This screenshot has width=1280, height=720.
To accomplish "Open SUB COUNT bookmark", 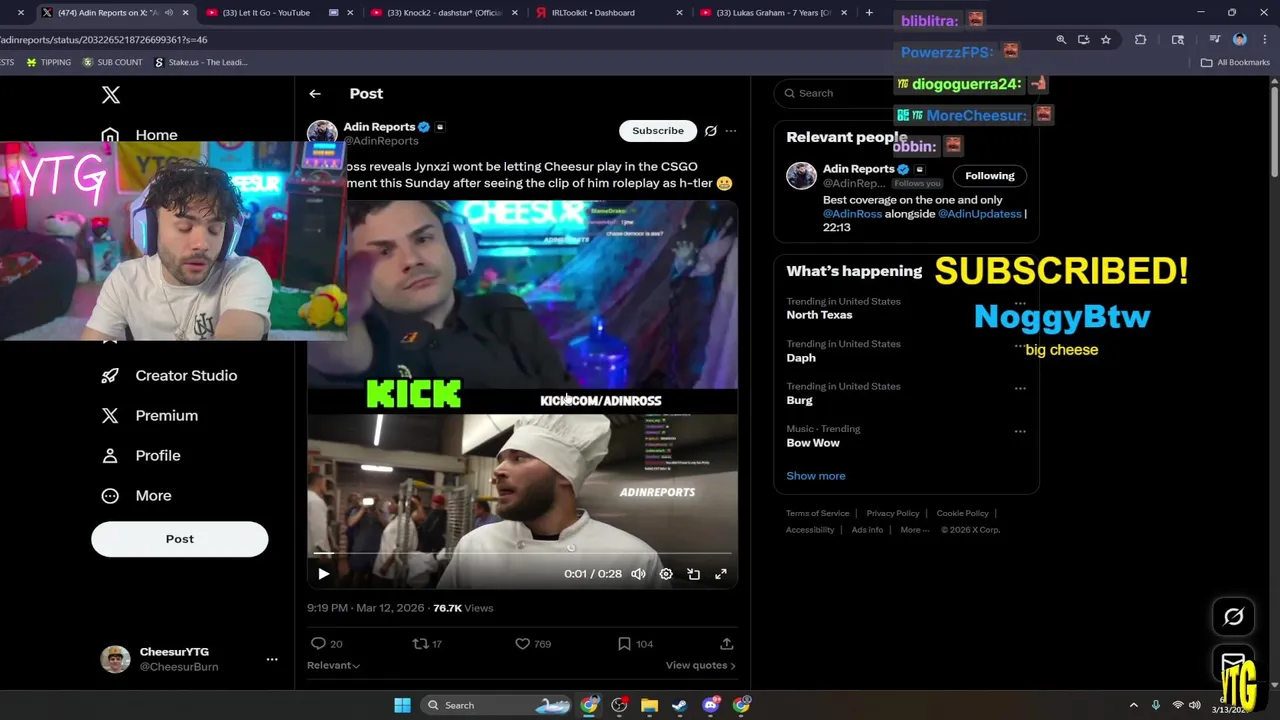I will tap(112, 62).
